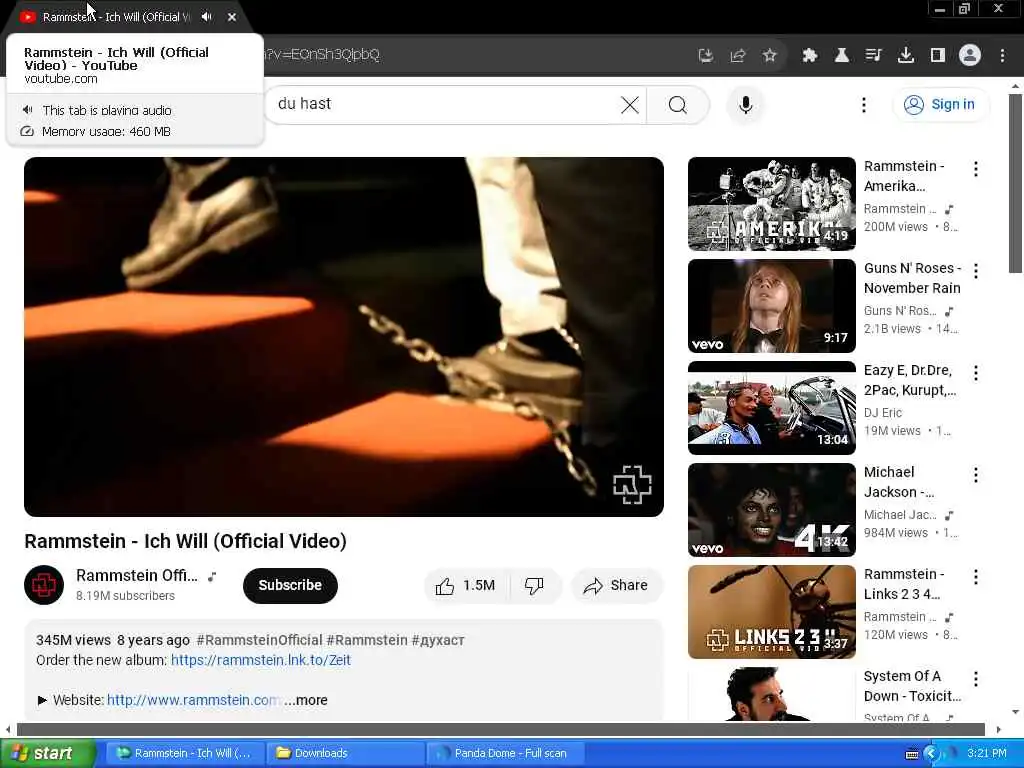Open Guns N' Roses November Rain thumbnail
1024x768 pixels.
tap(771, 306)
